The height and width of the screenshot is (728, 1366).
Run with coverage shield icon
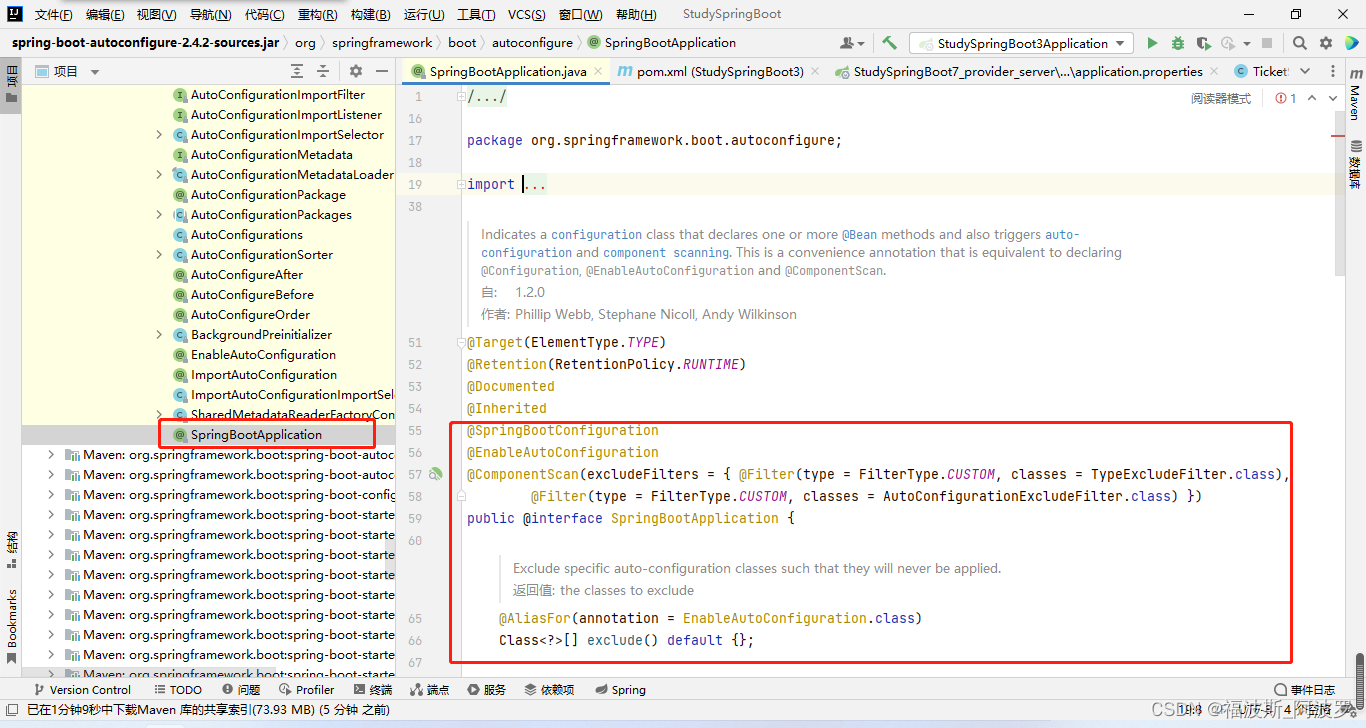1203,43
